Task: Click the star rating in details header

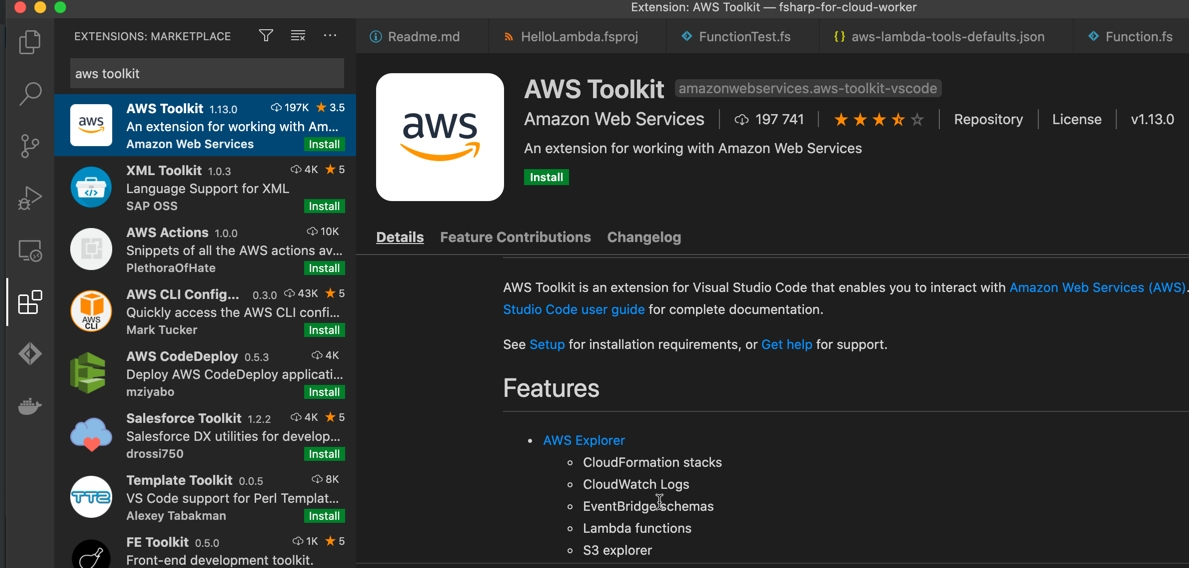Action: point(880,120)
